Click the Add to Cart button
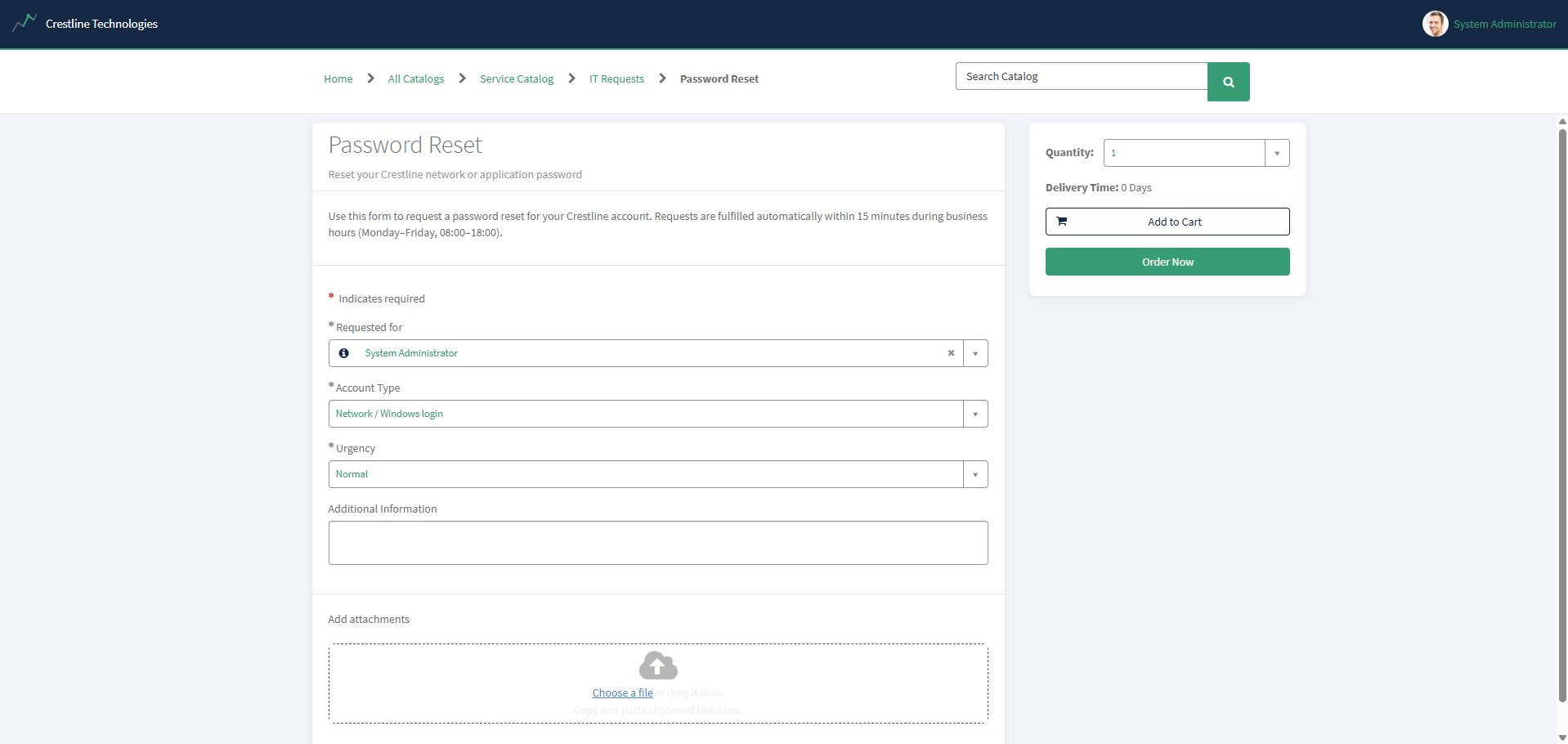The height and width of the screenshot is (744, 1568). pos(1167,222)
